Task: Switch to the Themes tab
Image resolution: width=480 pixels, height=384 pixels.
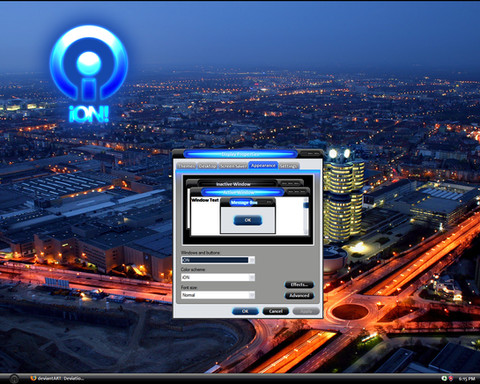Action: [187, 166]
